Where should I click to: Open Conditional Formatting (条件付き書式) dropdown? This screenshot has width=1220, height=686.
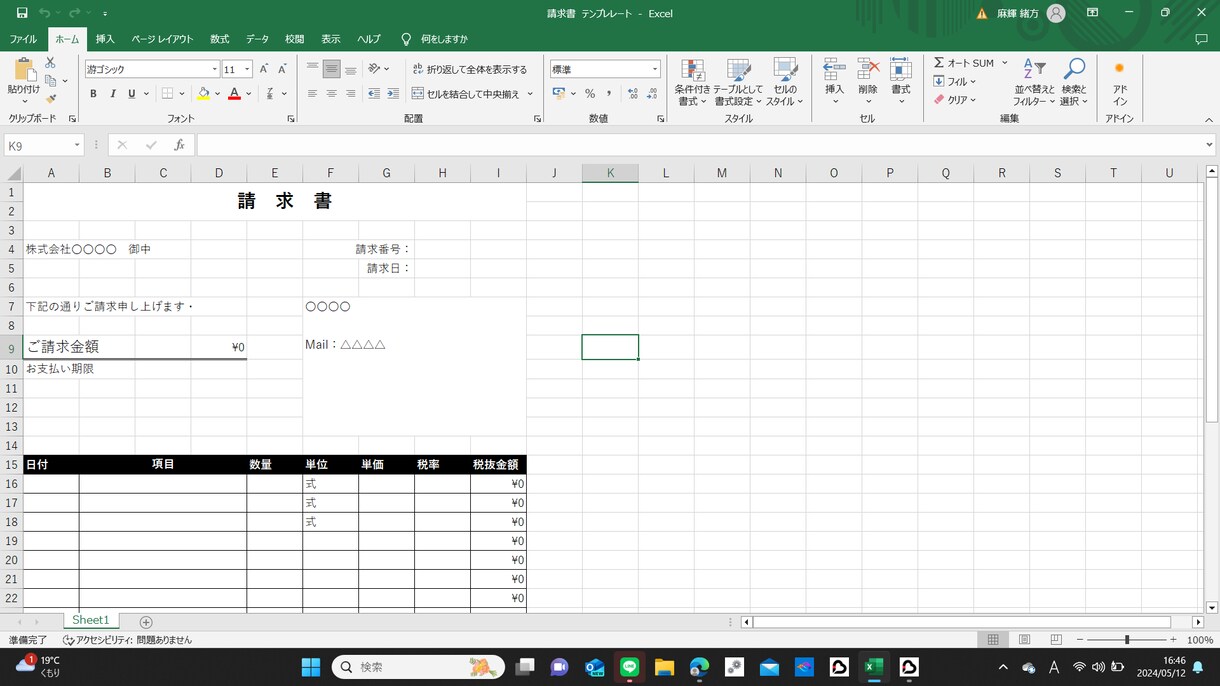[x=692, y=82]
